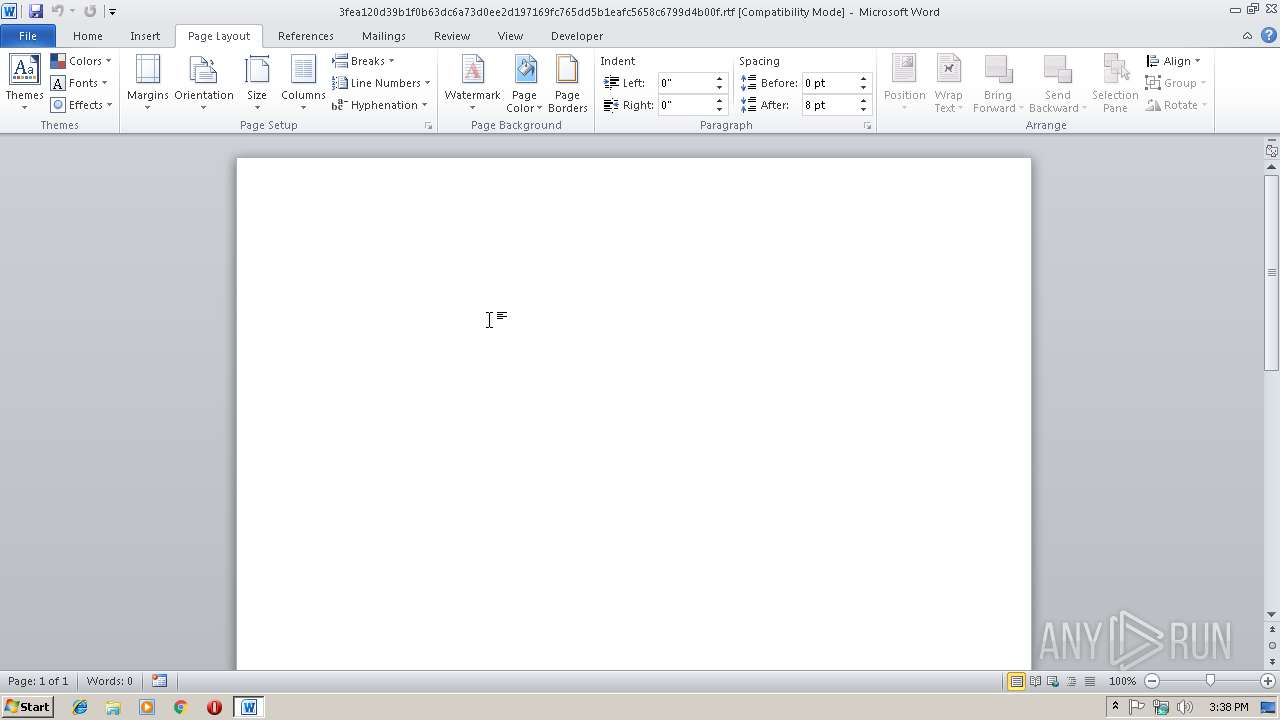Expand the theme Colors dropdown

click(x=81, y=61)
